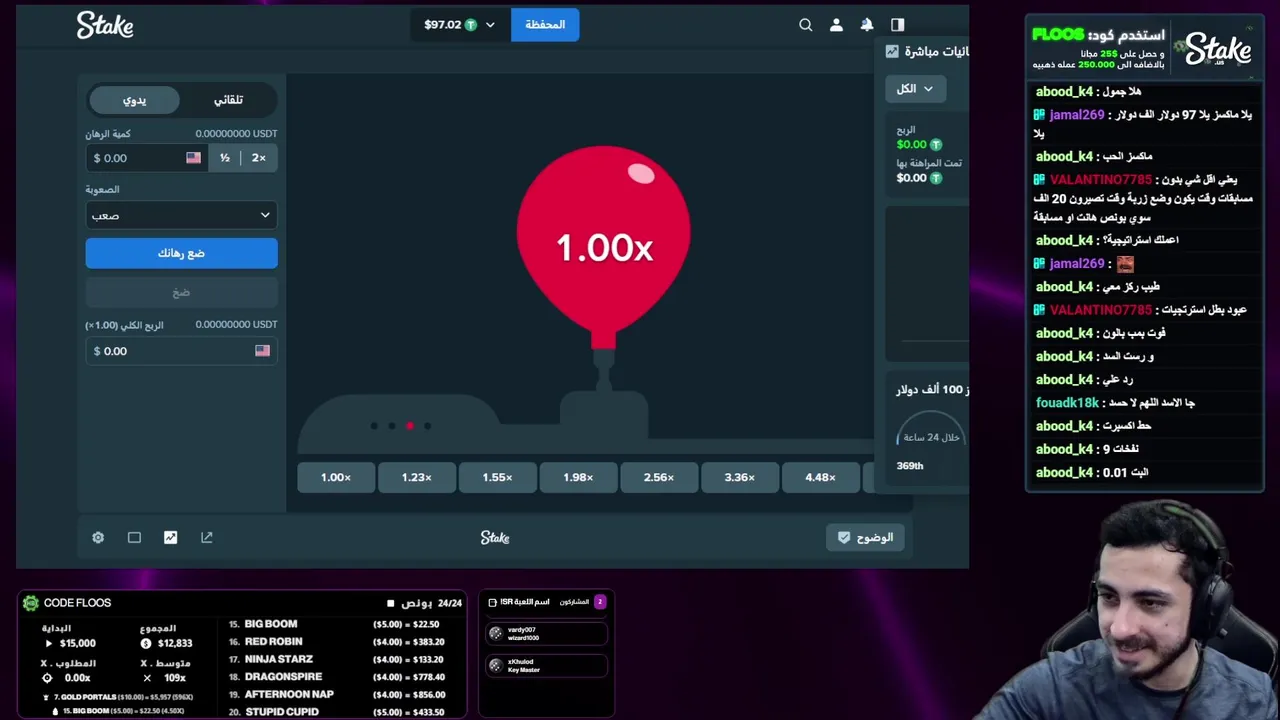Viewport: 1280px width, 720px height.
Task: Open the notifications bell
Action: (867, 25)
